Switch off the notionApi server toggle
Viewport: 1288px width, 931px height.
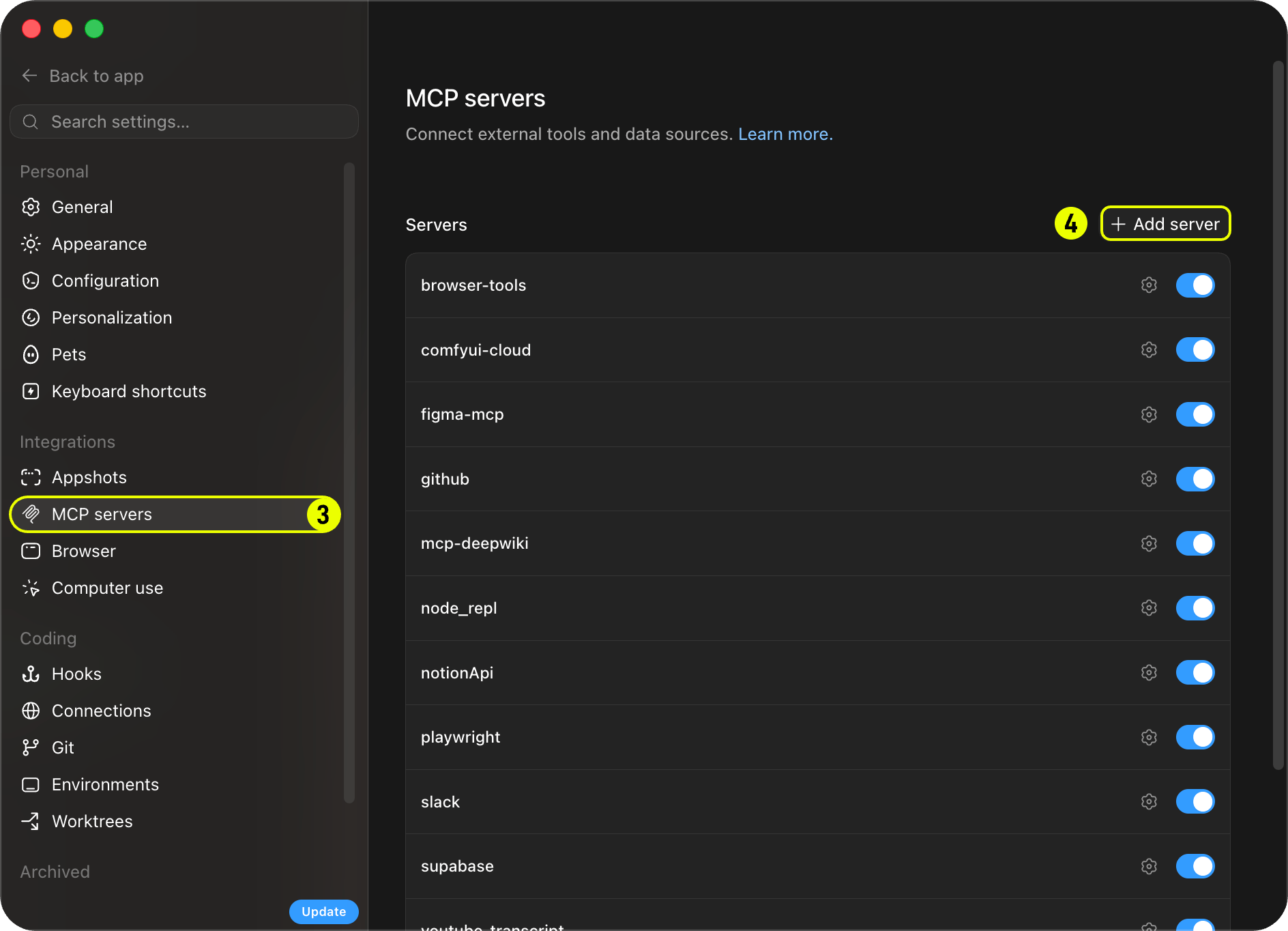tap(1195, 673)
